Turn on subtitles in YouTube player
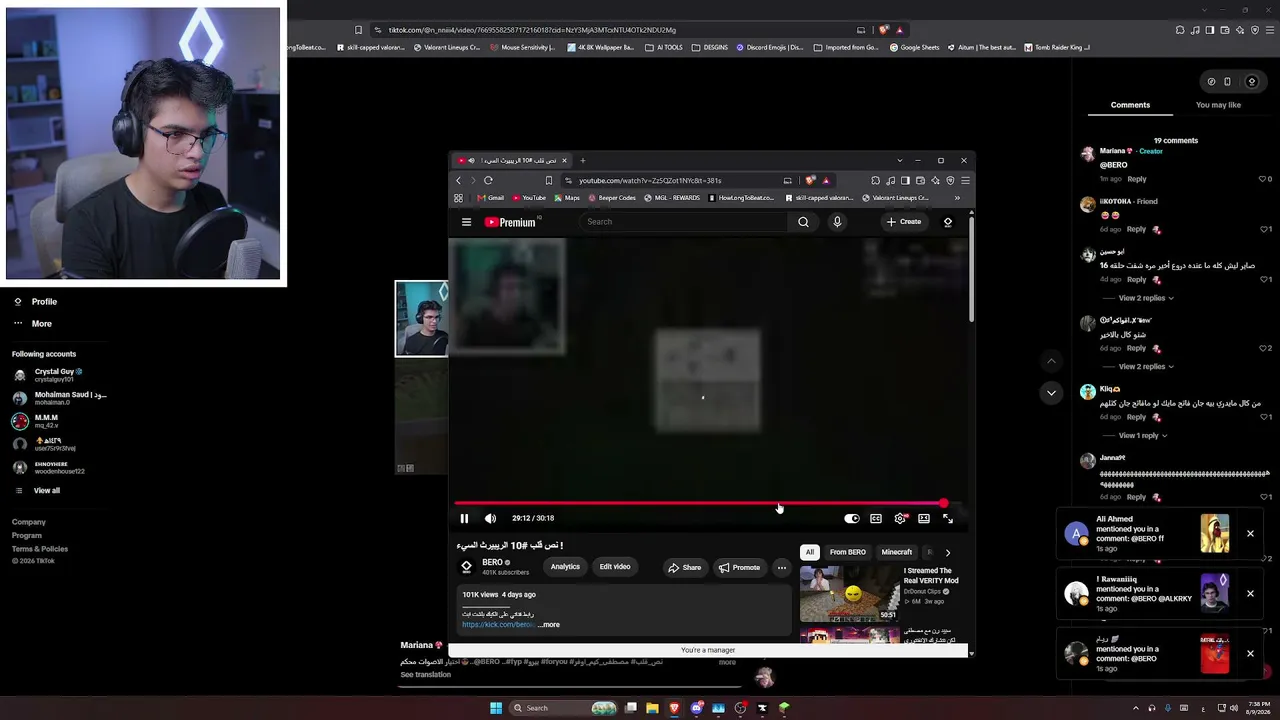This screenshot has height=720, width=1280. pos(876,518)
